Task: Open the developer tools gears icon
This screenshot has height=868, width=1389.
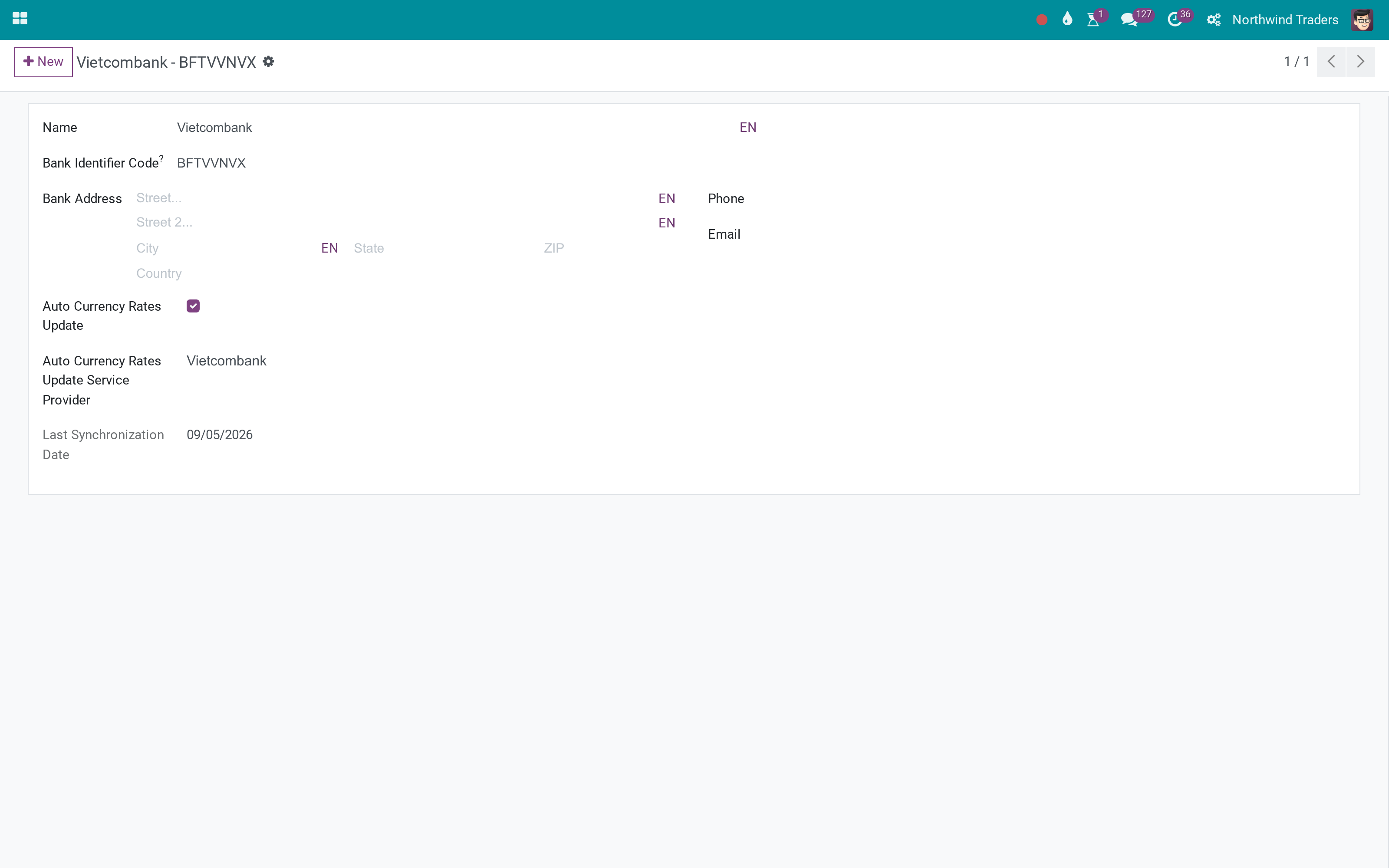Action: pos(1213,20)
